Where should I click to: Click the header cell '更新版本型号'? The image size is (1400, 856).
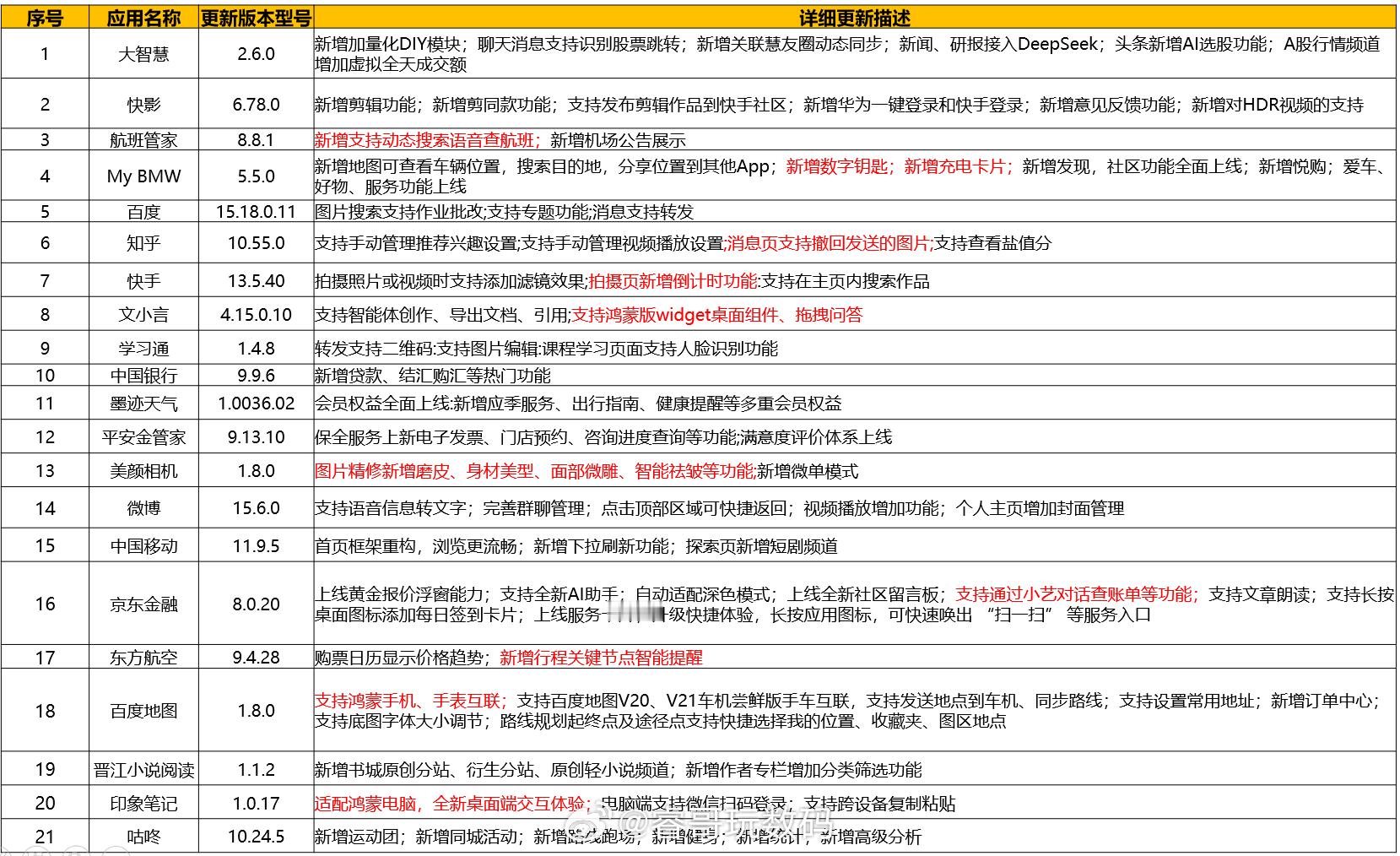[x=256, y=18]
